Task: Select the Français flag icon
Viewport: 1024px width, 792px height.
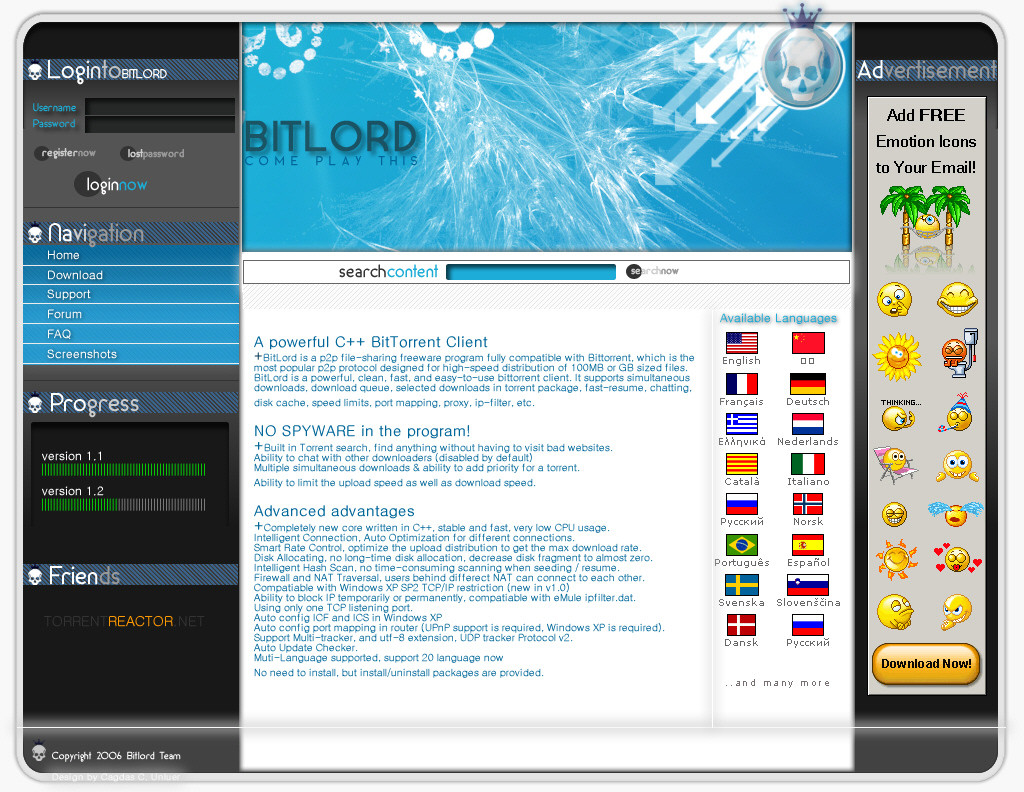Action: click(741, 383)
